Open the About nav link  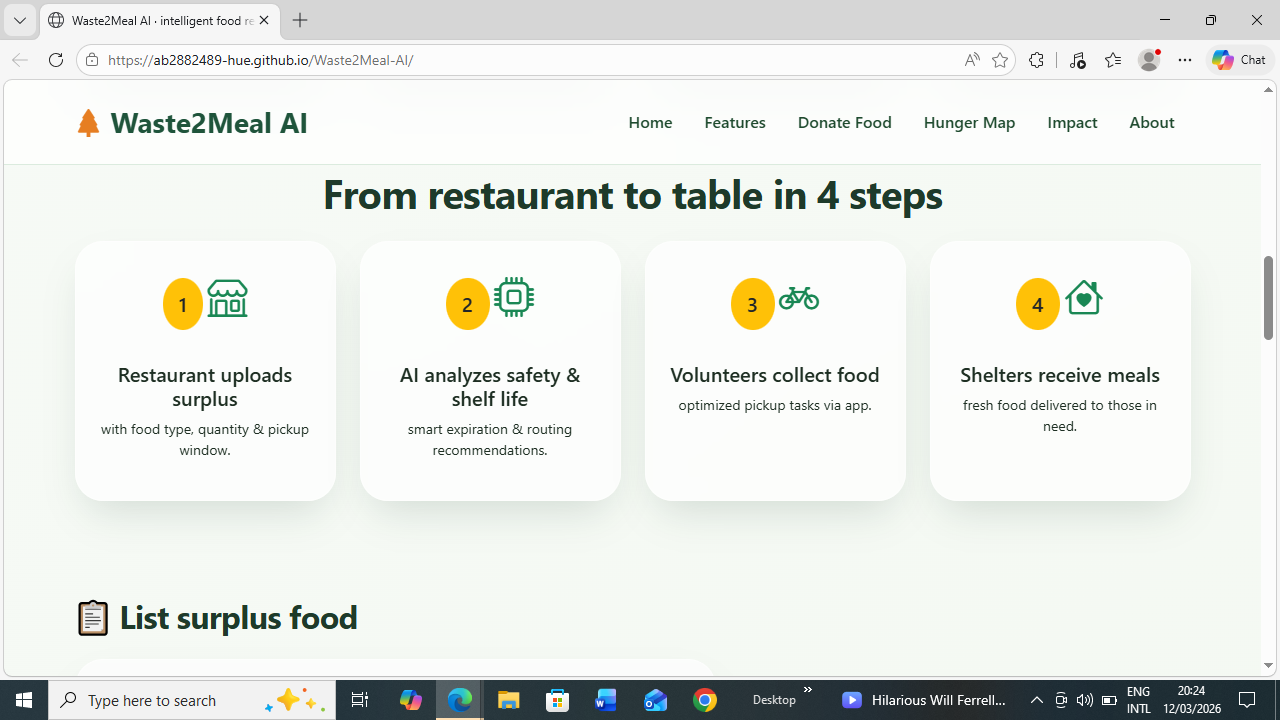[x=1151, y=122]
